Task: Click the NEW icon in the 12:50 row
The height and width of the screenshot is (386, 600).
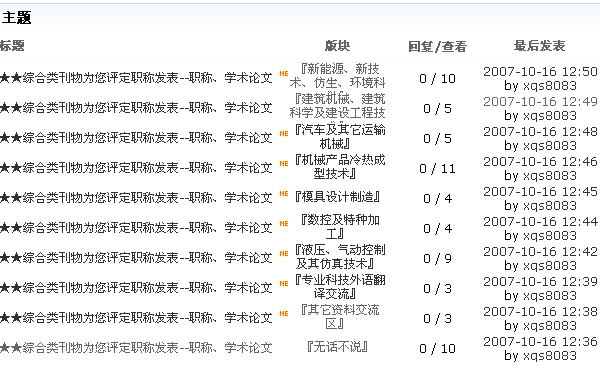Action: [284, 73]
